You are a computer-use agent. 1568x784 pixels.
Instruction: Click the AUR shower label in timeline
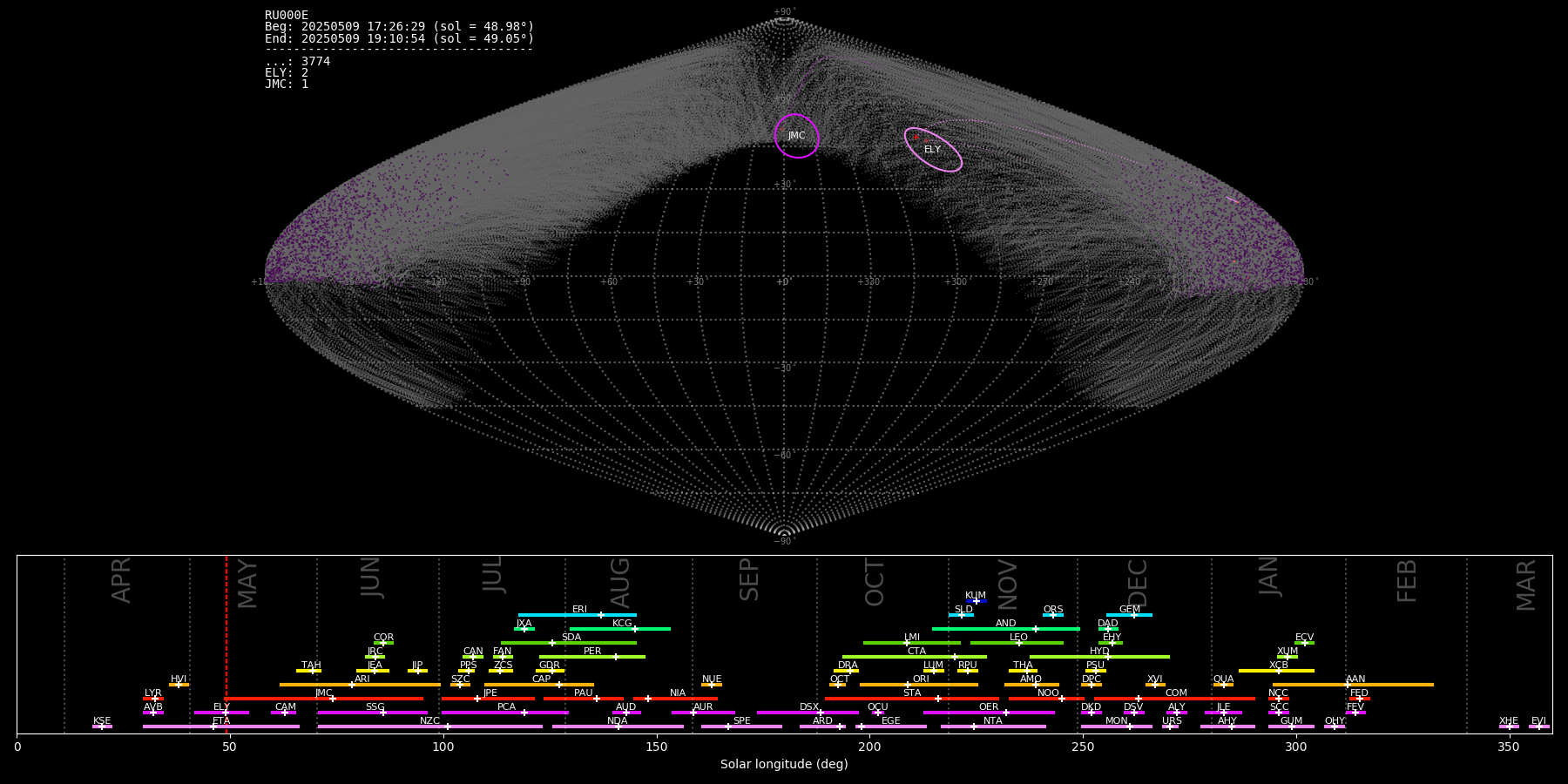tap(703, 706)
